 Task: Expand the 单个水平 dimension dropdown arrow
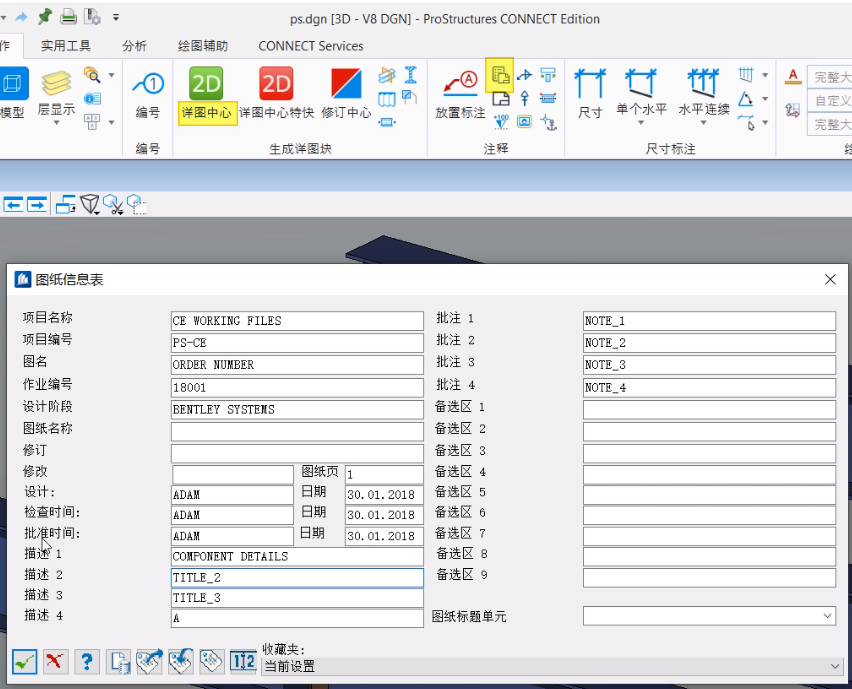coord(642,124)
